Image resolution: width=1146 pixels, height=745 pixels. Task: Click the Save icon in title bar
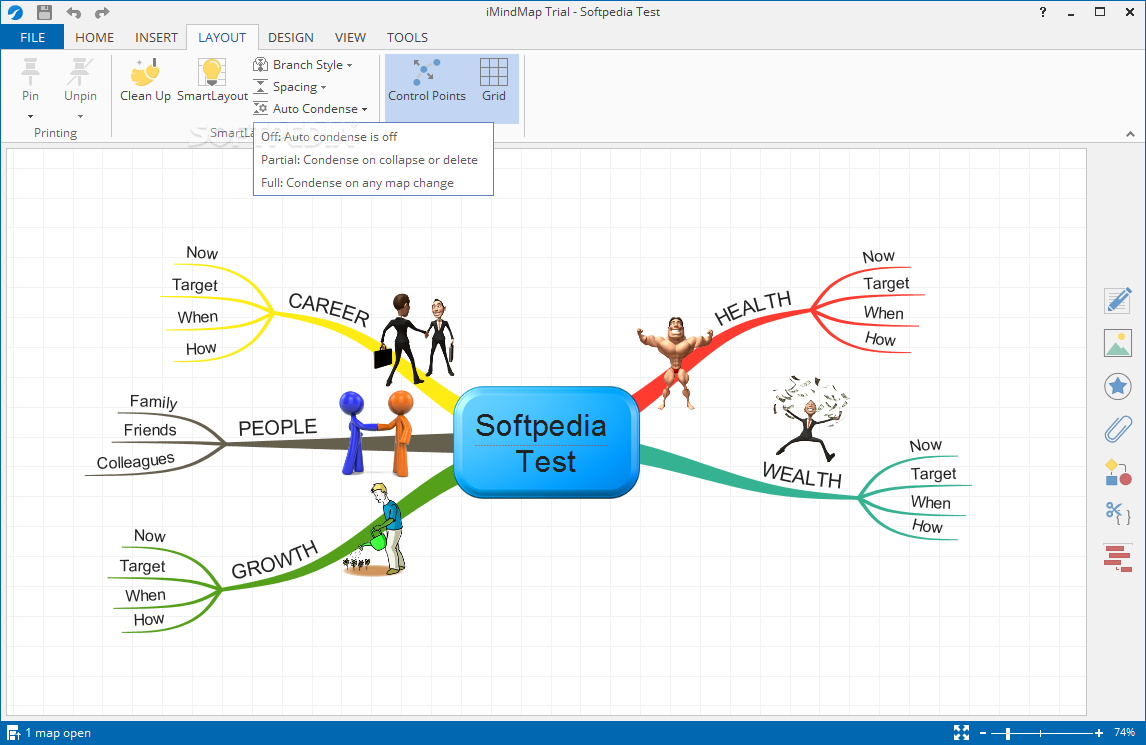45,12
